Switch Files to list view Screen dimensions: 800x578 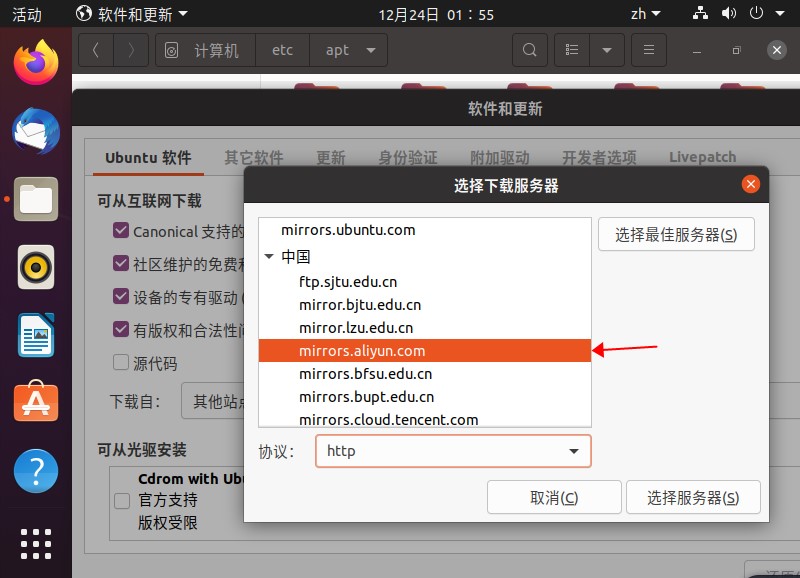[572, 50]
